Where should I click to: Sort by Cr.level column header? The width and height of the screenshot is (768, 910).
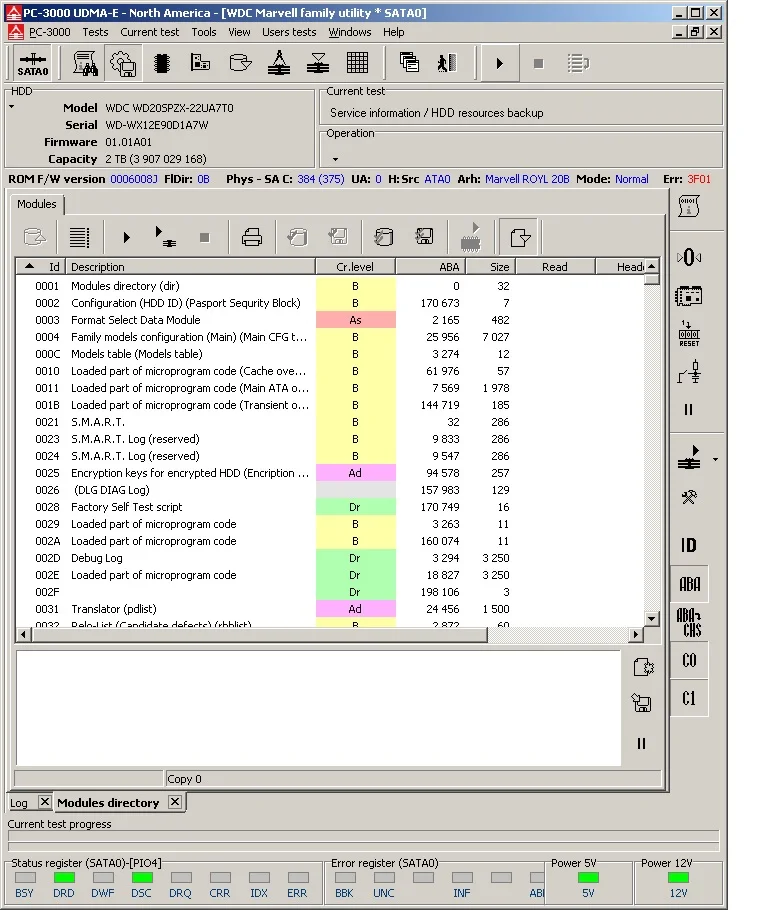tap(355, 267)
